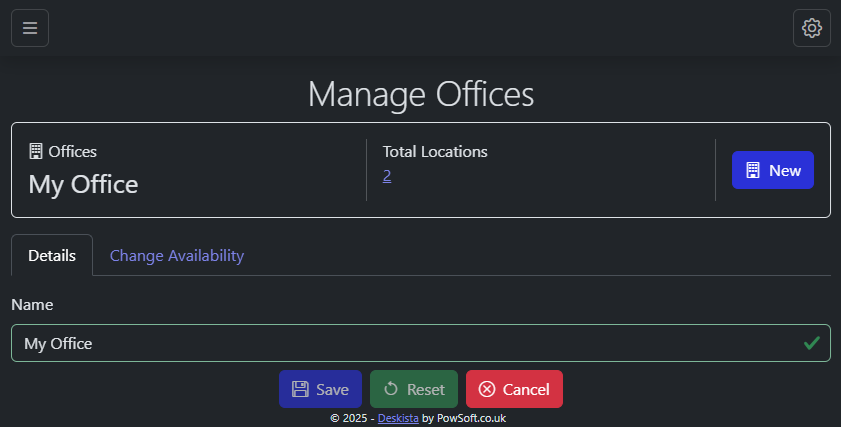Click the floppy disk icon on Save
The height and width of the screenshot is (427, 841).
click(300, 389)
